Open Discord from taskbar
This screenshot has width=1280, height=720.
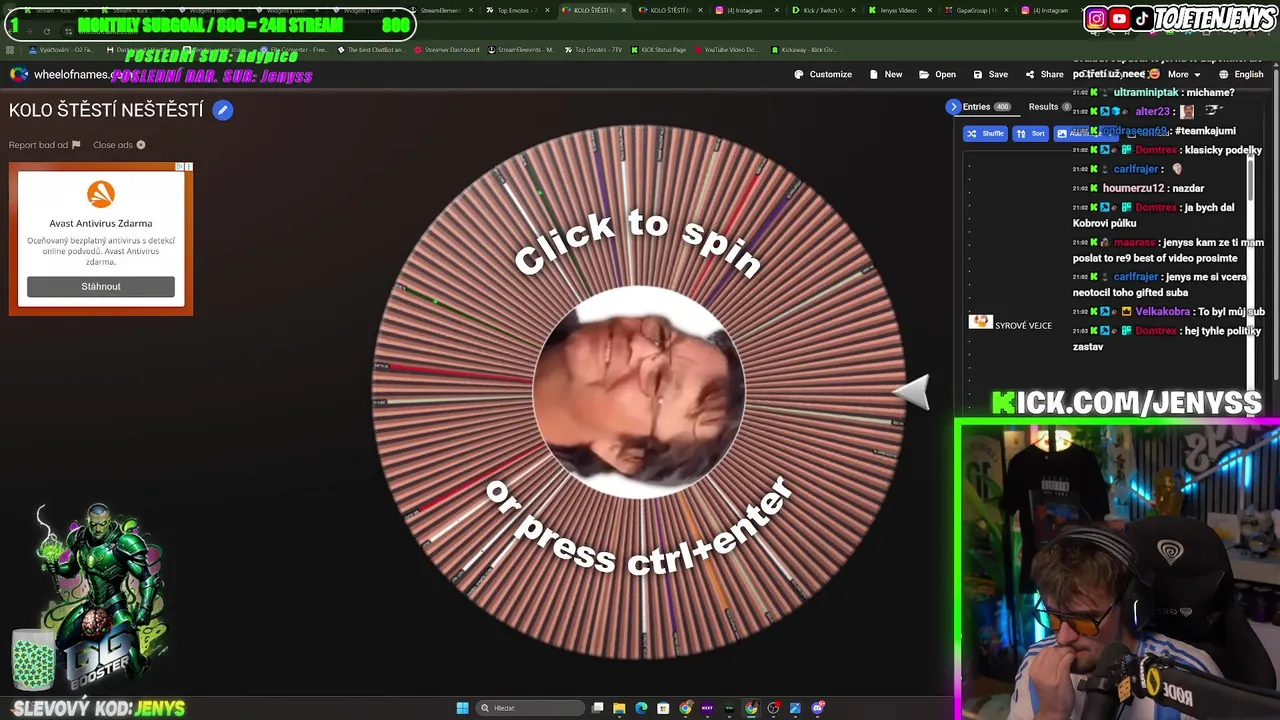(818, 708)
